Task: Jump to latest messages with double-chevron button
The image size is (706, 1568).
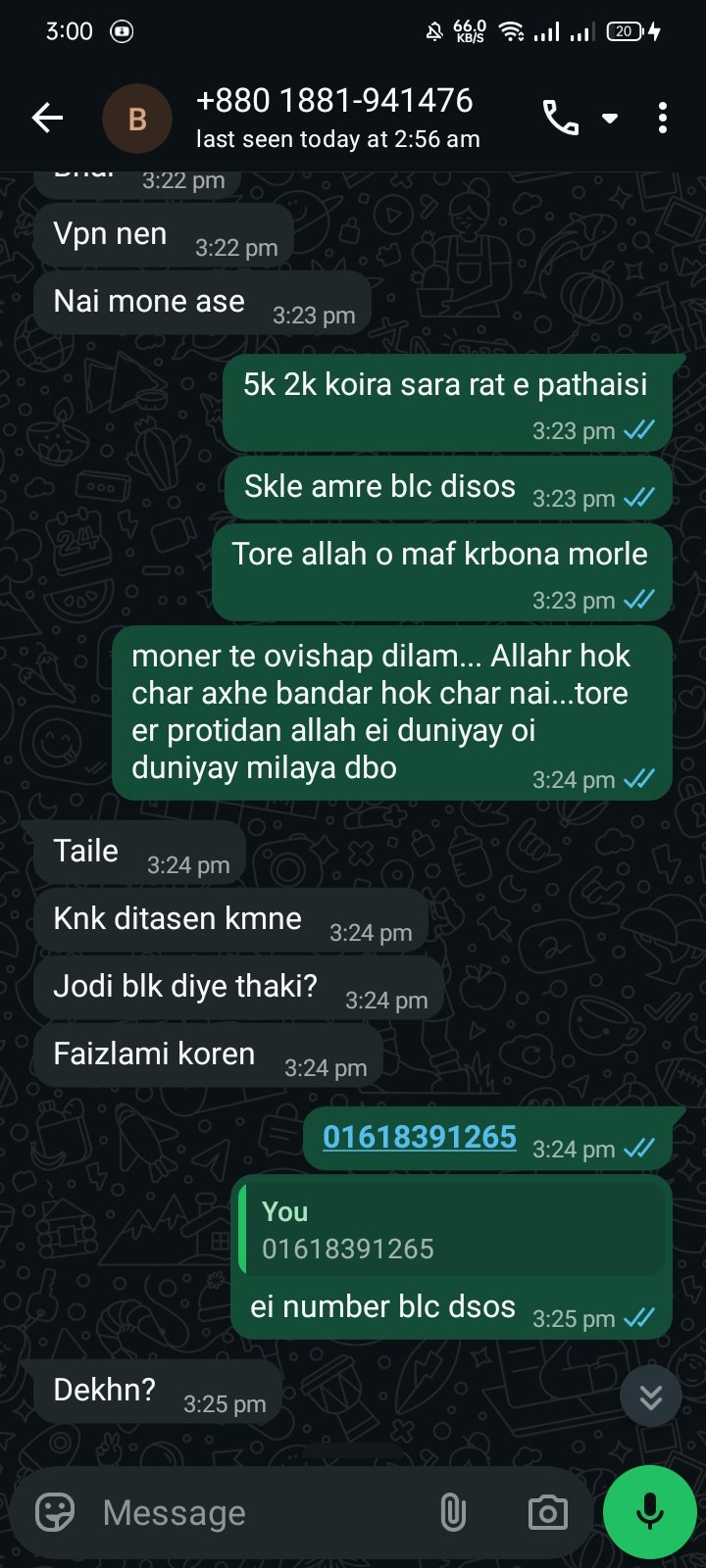Action: [x=651, y=1397]
